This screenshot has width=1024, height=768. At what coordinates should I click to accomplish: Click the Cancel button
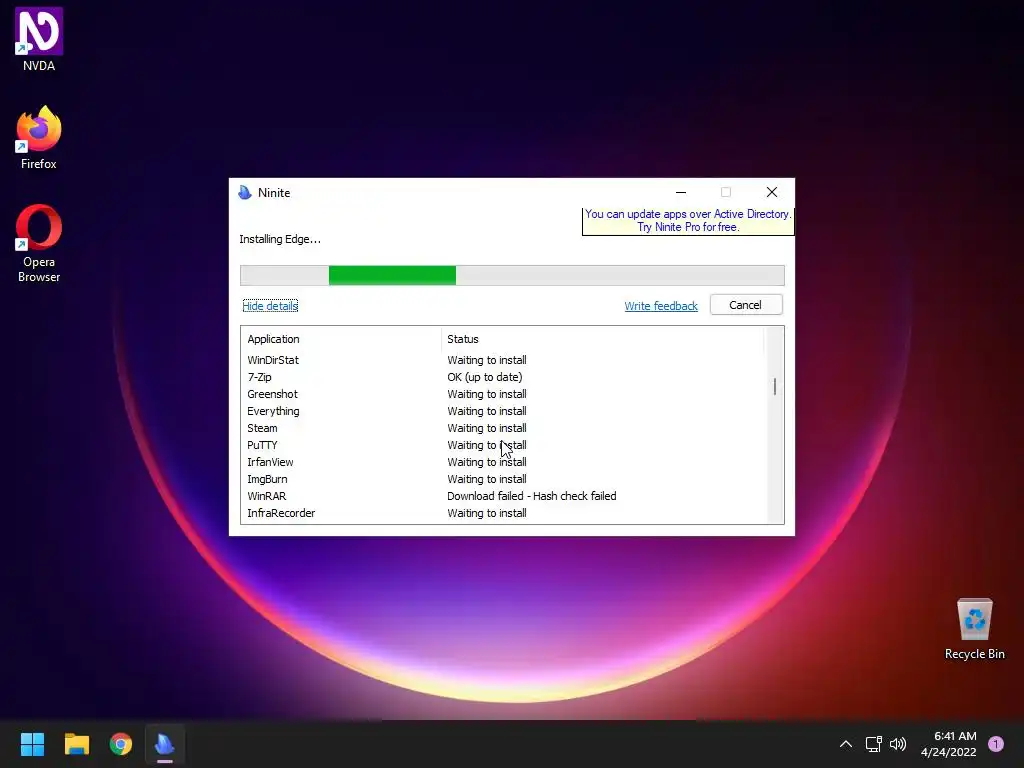point(746,305)
